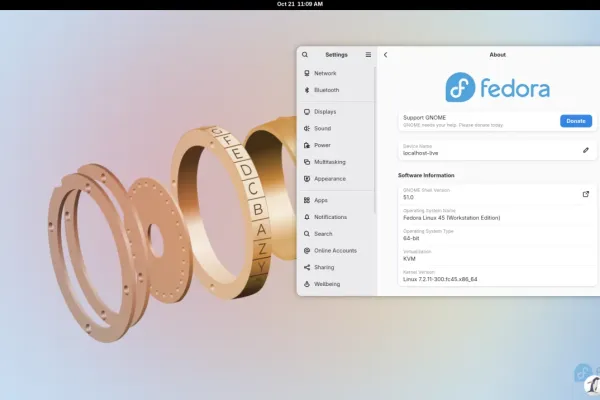Edit device name with pencil icon

[x=585, y=150]
